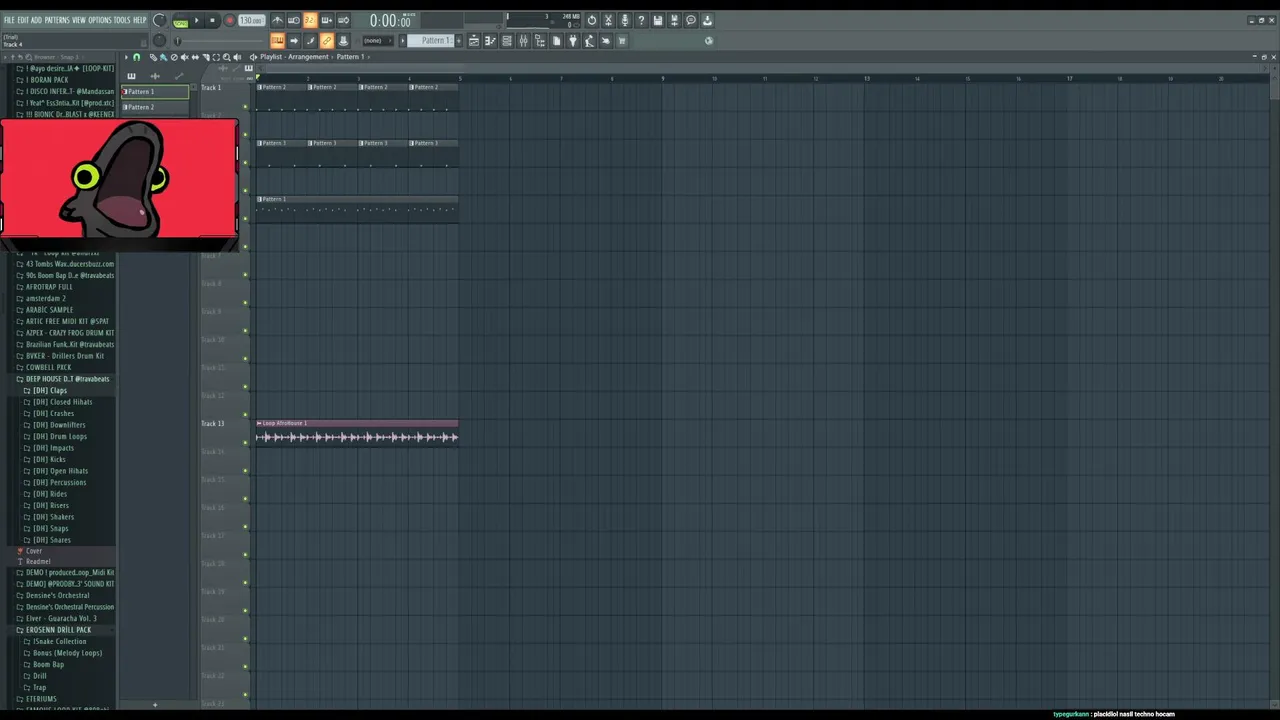This screenshot has height=720, width=1280.
Task: Toggle the recording countdown
Action: click(x=310, y=20)
